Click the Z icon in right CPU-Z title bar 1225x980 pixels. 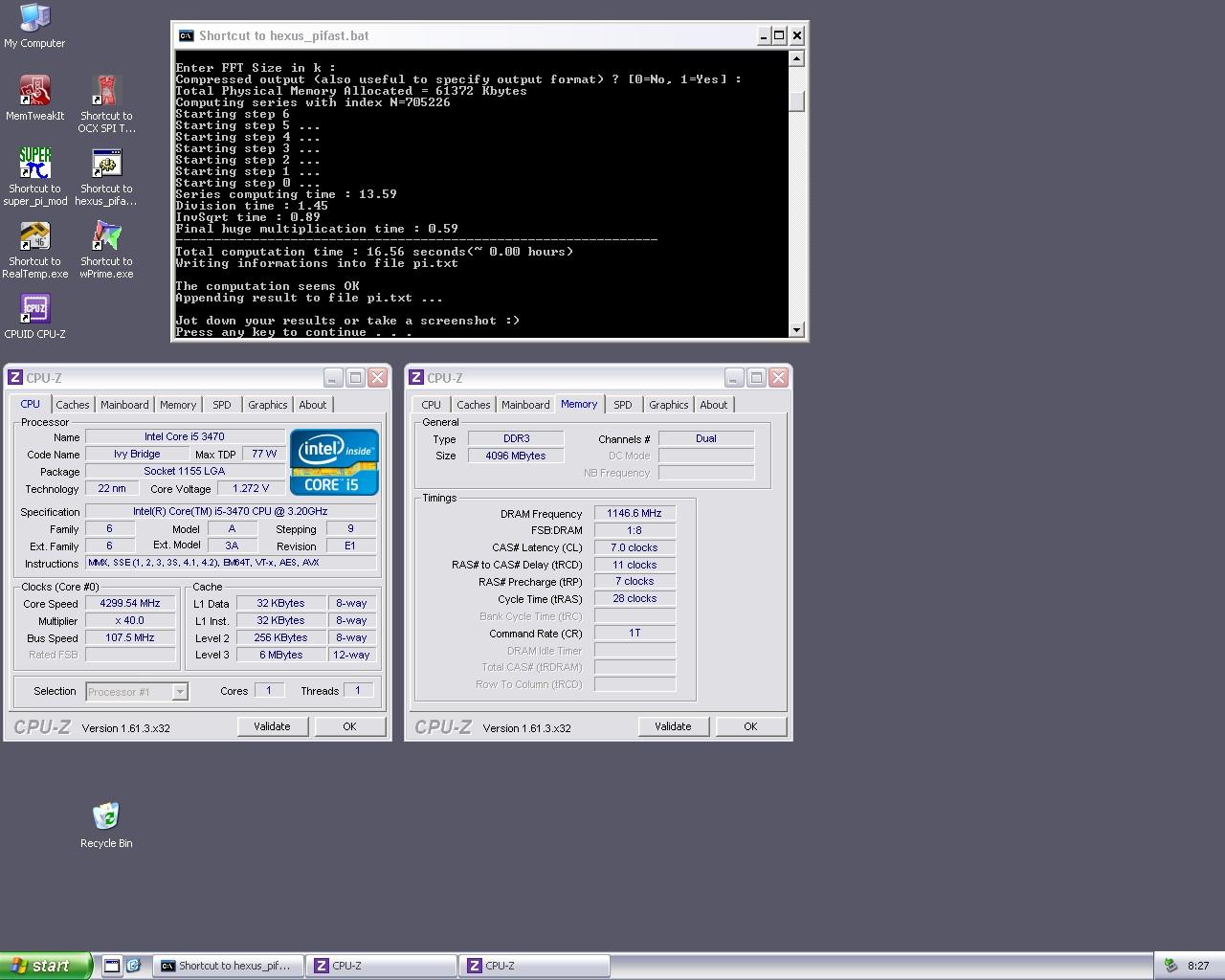pyautogui.click(x=416, y=377)
